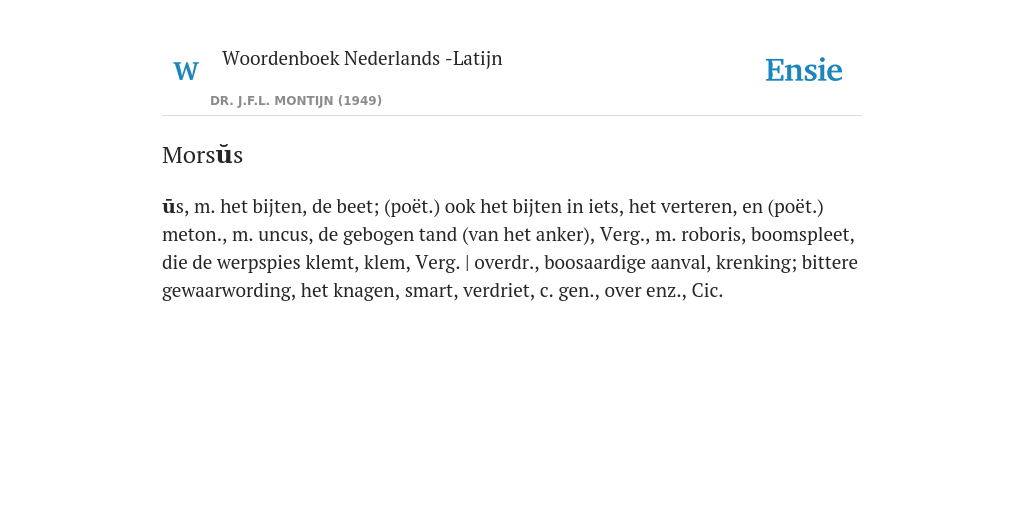The width and height of the screenshot is (1024, 512).
Task: Click the word 'boomspleet,'
Action: tap(803, 235)
